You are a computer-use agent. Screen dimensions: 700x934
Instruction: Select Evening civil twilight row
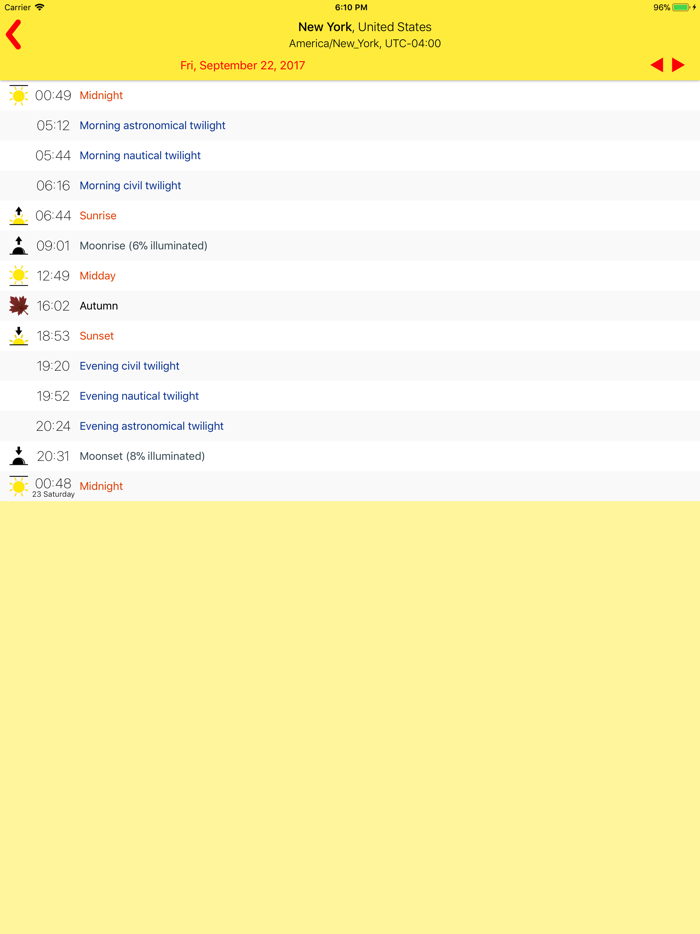pos(350,366)
